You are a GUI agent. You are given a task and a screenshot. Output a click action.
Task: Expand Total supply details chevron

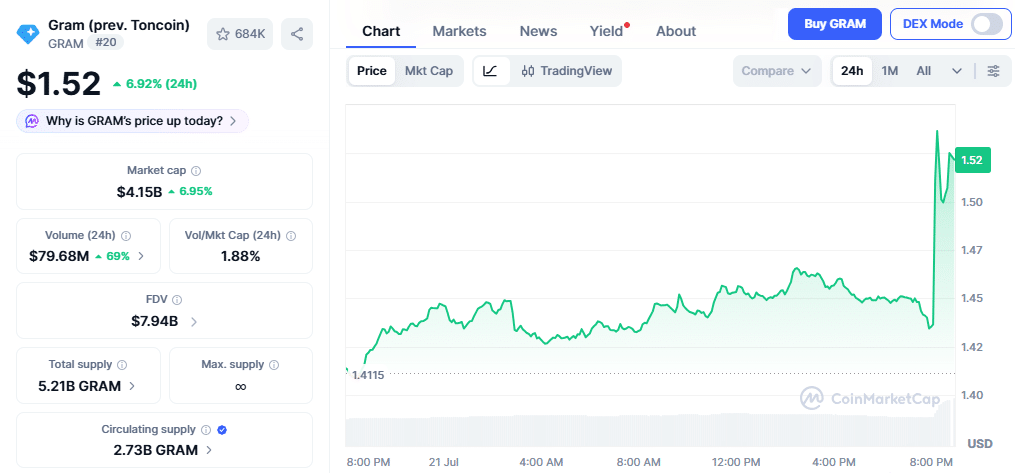(132, 386)
